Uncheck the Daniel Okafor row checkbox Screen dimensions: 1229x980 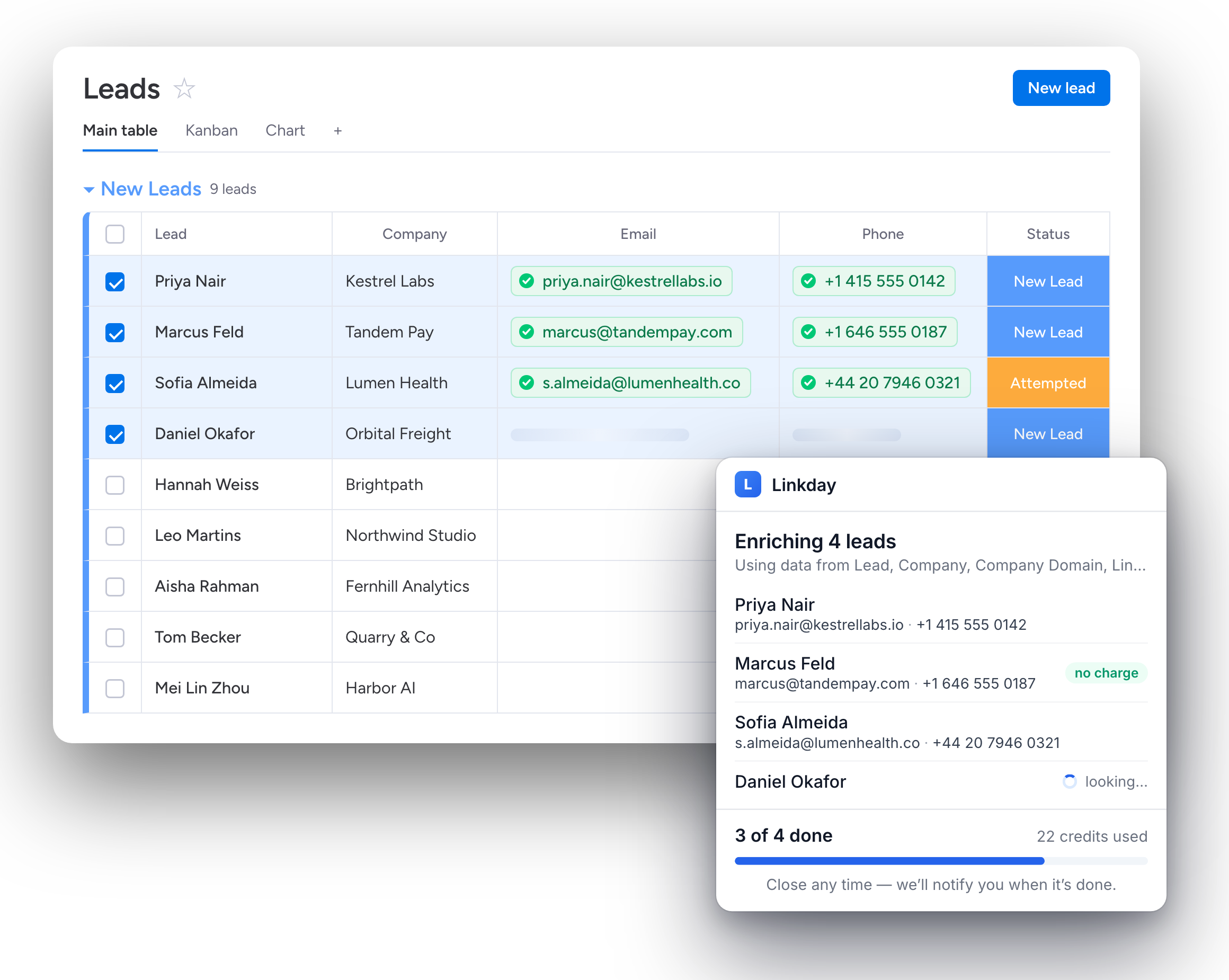point(115,434)
